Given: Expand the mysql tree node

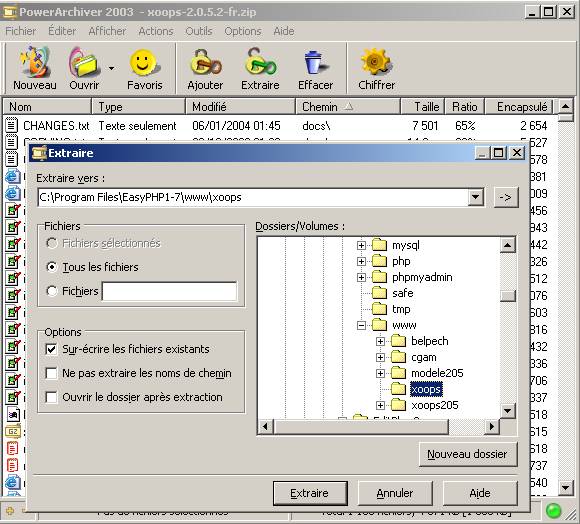Looking at the screenshot, I should click(x=361, y=245).
